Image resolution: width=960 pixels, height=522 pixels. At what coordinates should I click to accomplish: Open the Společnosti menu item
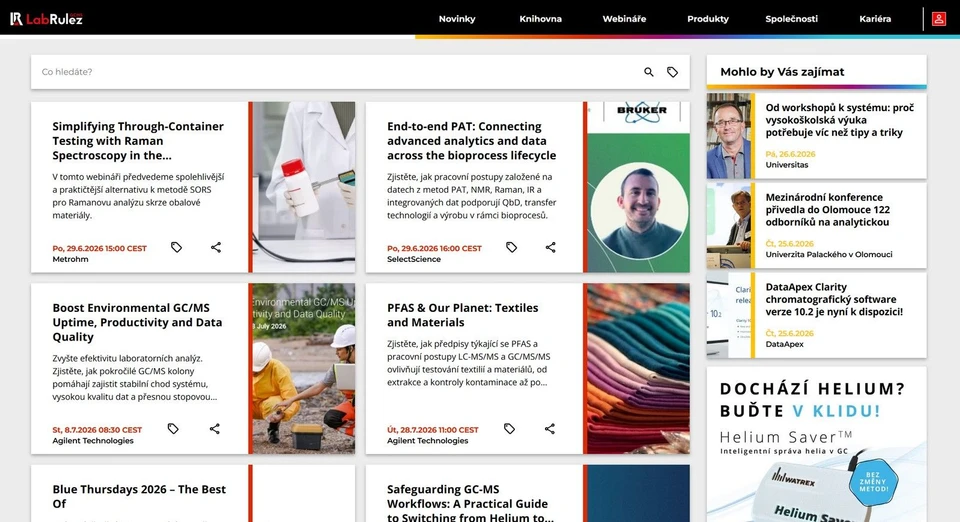[791, 19]
